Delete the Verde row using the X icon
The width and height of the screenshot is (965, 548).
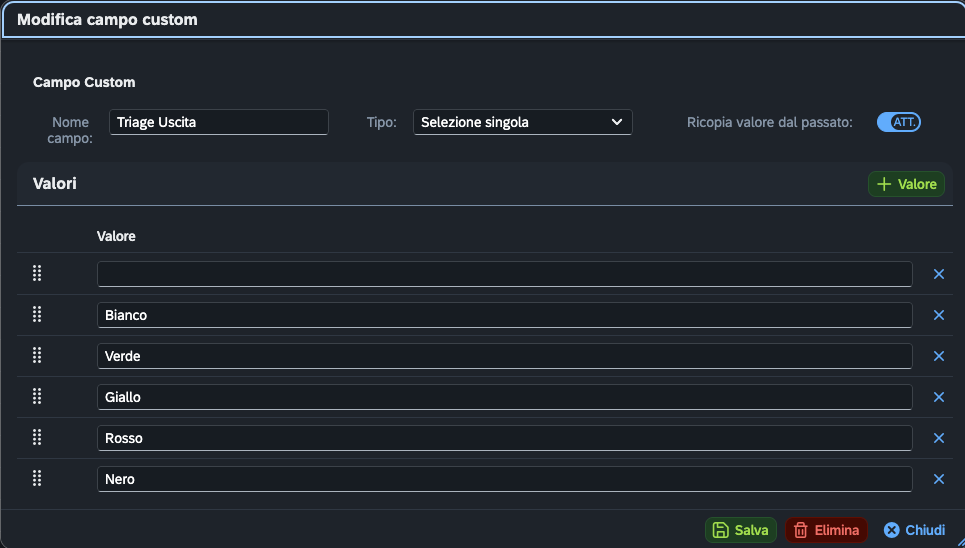(x=939, y=356)
